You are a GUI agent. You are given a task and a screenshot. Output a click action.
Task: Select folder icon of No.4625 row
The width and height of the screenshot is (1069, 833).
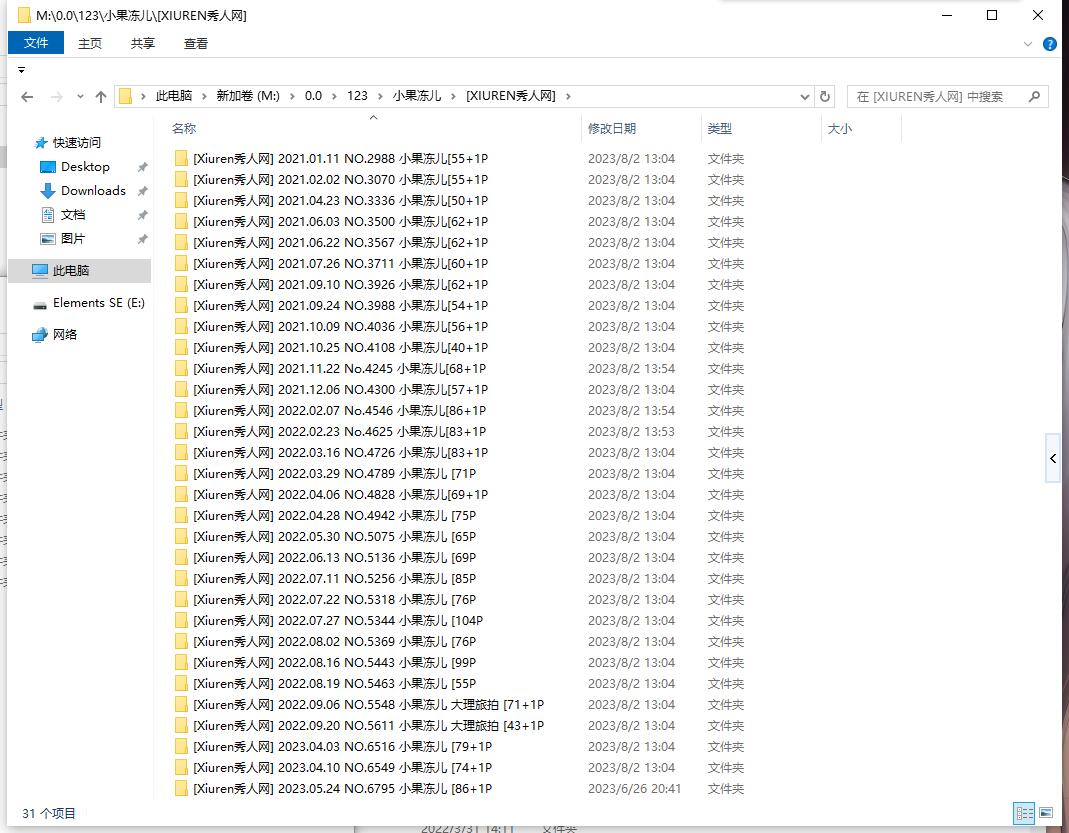[181, 431]
